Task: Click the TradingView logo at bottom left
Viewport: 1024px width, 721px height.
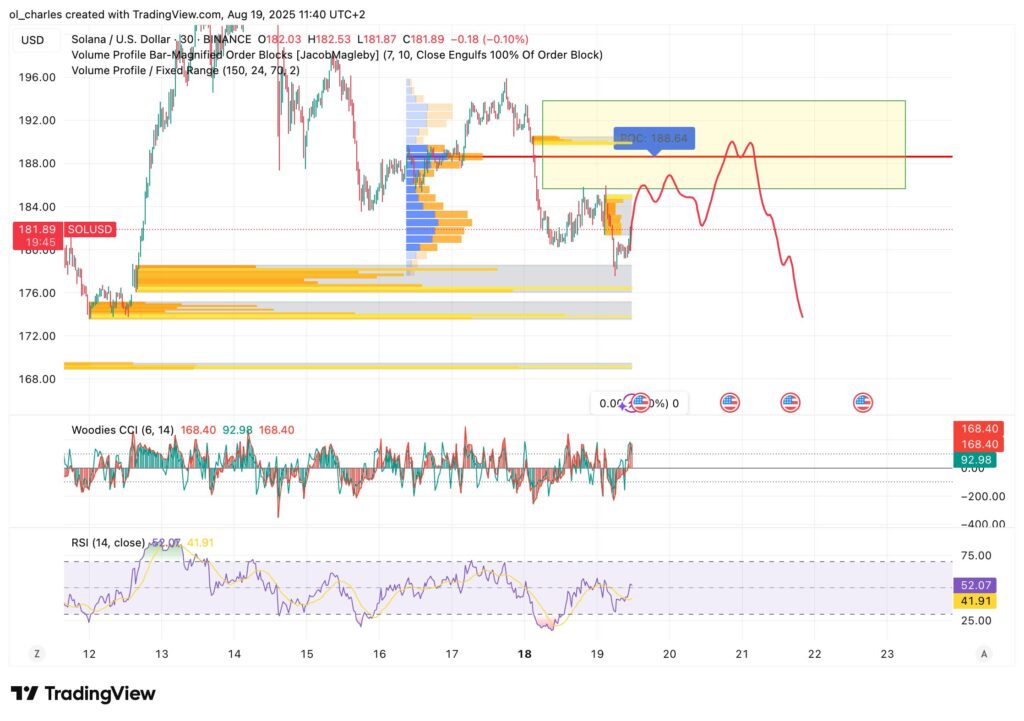Action: coord(83,694)
